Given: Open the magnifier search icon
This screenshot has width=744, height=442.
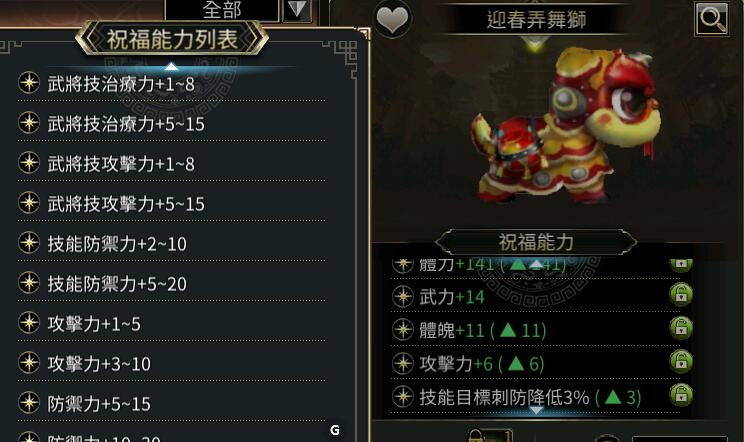Looking at the screenshot, I should pos(712,18).
